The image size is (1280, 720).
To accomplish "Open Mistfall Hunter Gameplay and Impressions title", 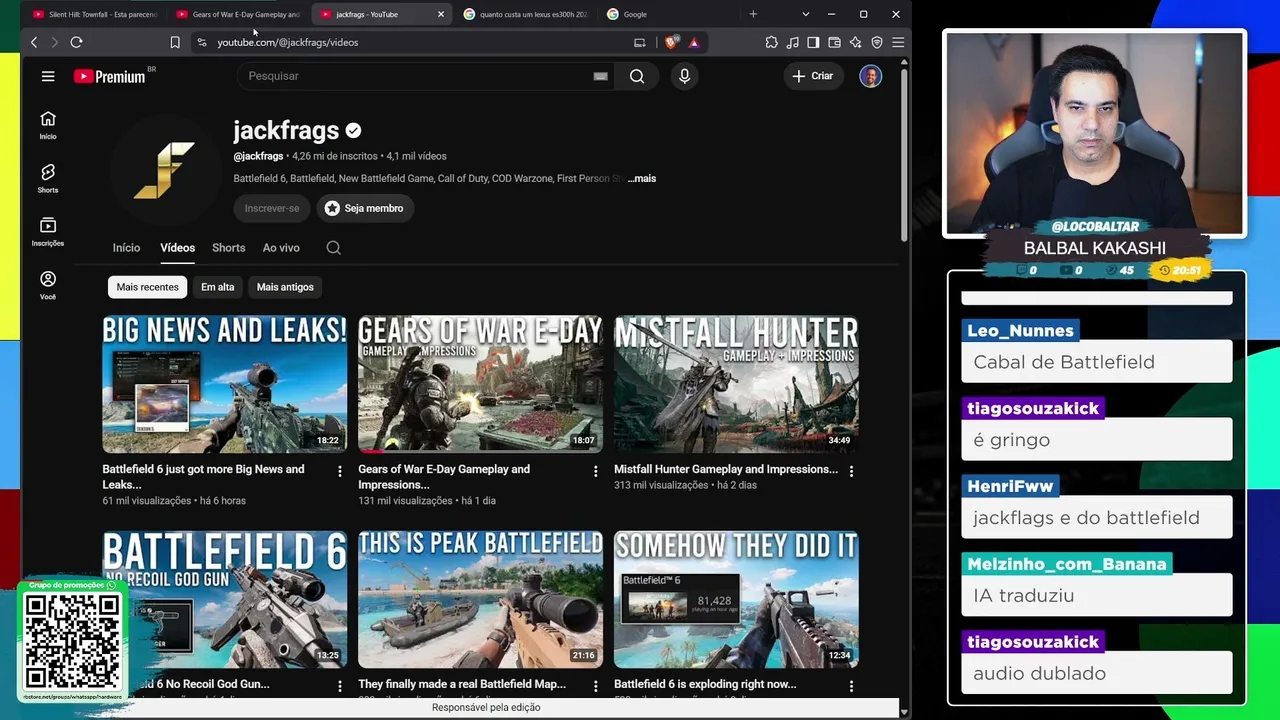I will 726,469.
